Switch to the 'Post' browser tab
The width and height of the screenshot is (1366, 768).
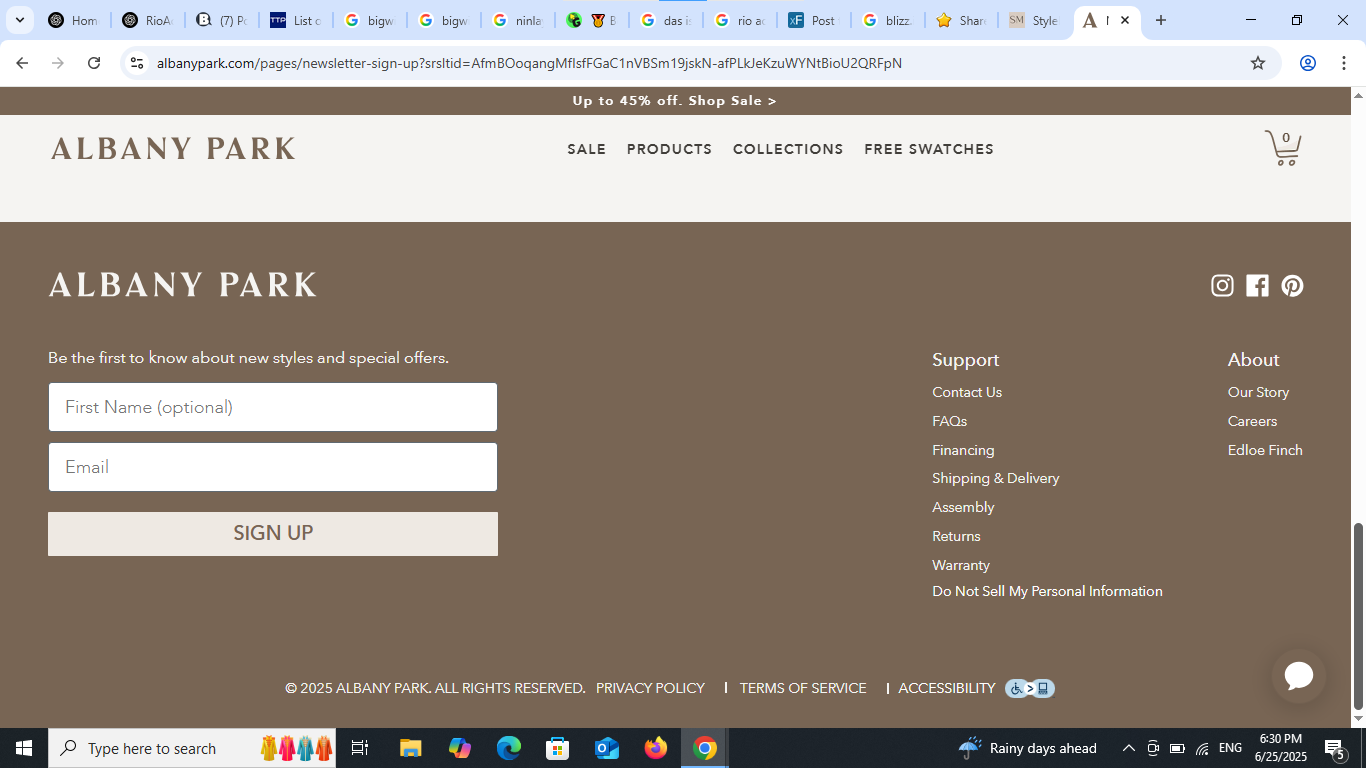tap(813, 20)
